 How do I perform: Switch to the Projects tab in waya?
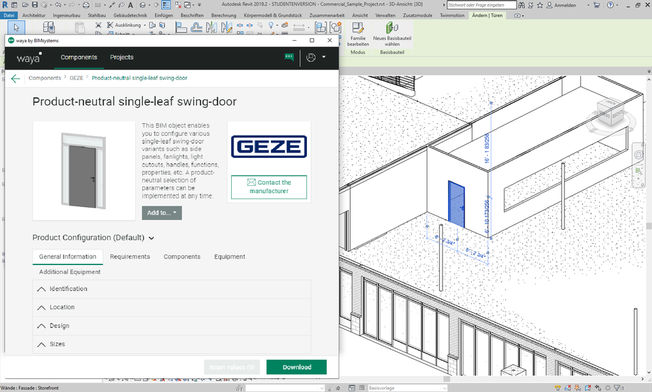121,57
